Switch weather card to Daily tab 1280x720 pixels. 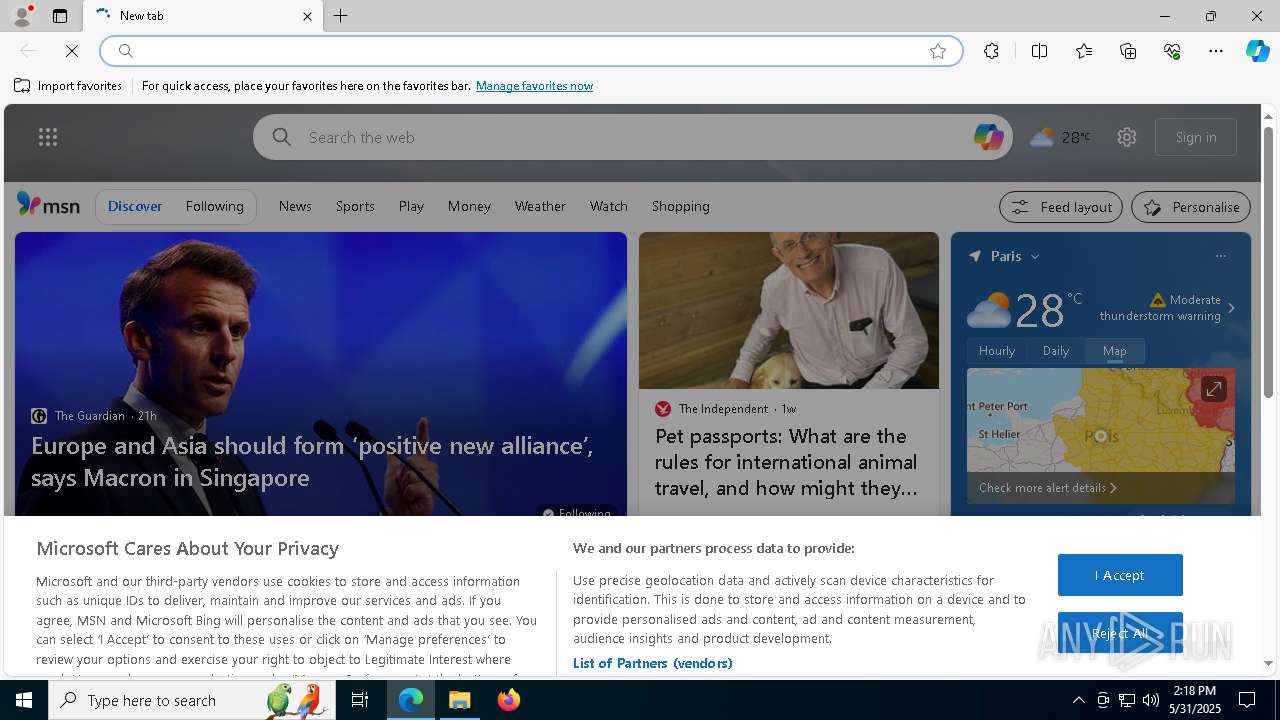coord(1056,351)
